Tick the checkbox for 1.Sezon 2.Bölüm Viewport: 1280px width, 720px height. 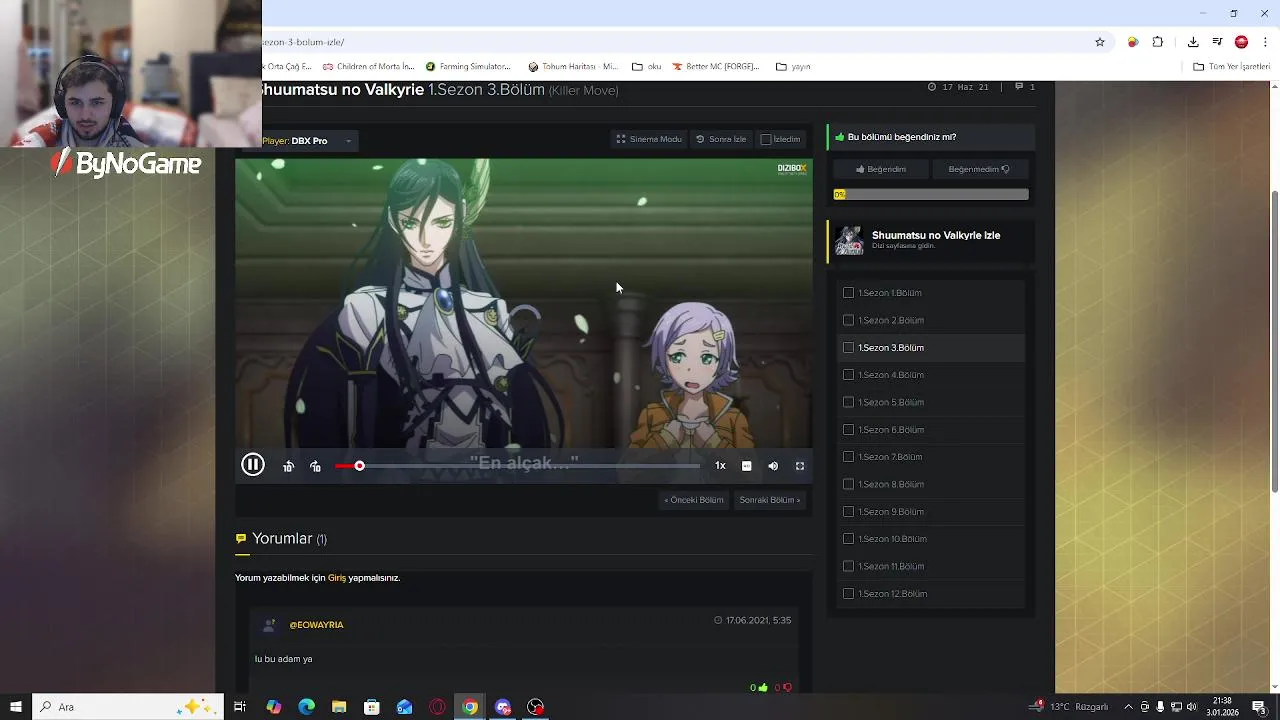[x=848, y=320]
